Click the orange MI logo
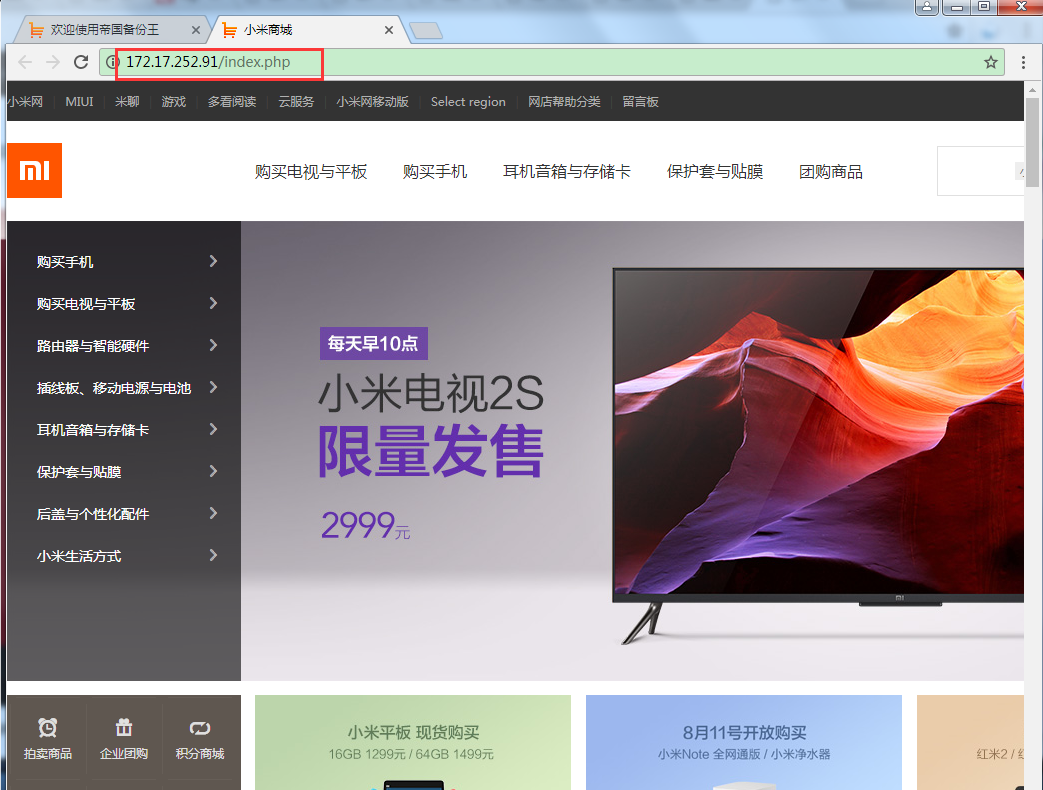Viewport: 1043px width, 790px height. coord(35,170)
